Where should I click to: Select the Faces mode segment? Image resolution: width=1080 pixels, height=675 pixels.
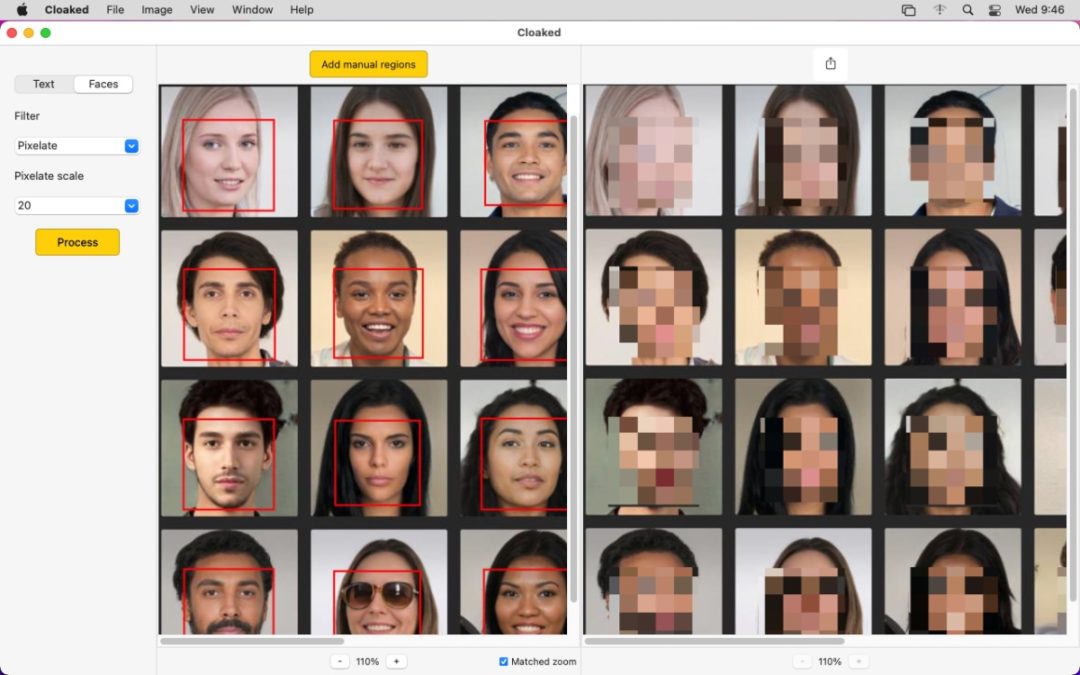103,84
